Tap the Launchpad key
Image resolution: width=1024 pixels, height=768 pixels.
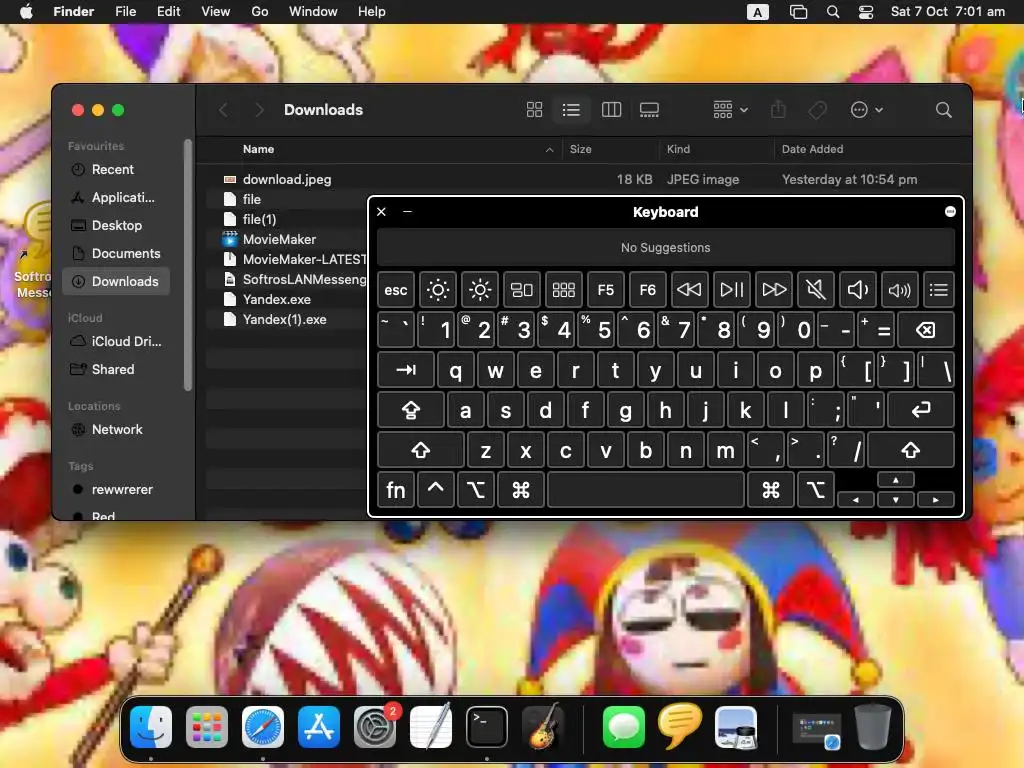pyautogui.click(x=564, y=290)
